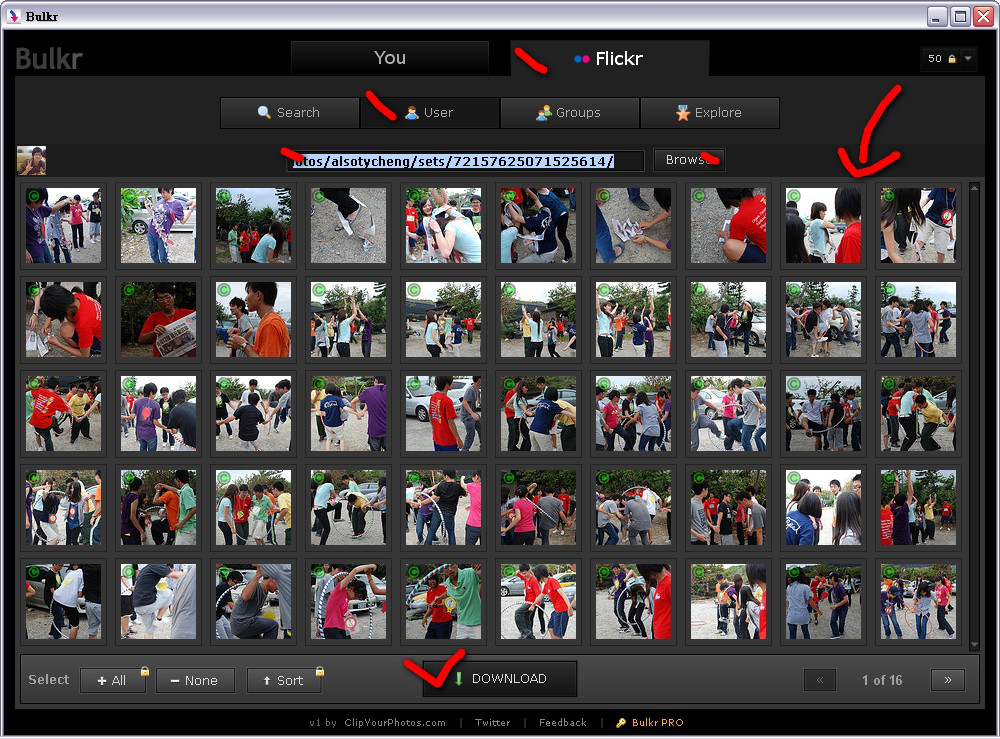Click the scrollbar down arrow
The height and width of the screenshot is (739, 1000).
tap(974, 645)
